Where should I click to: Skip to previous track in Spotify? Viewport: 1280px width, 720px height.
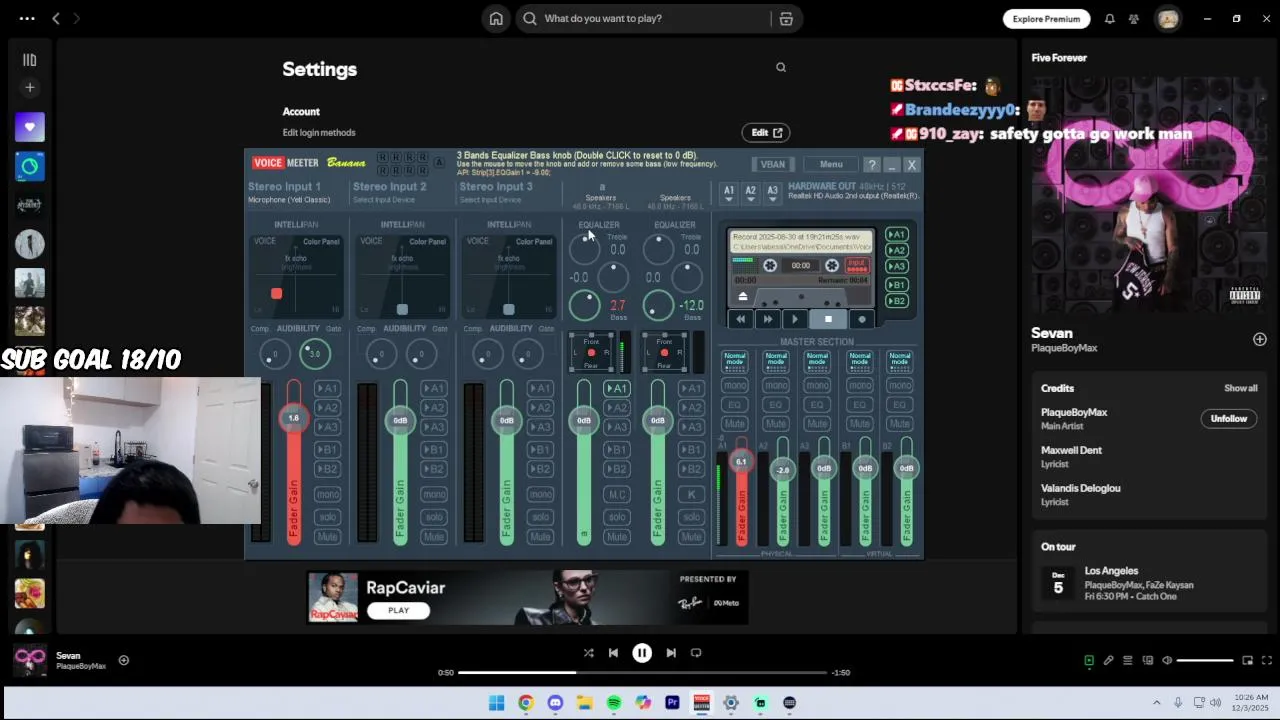[x=613, y=653]
